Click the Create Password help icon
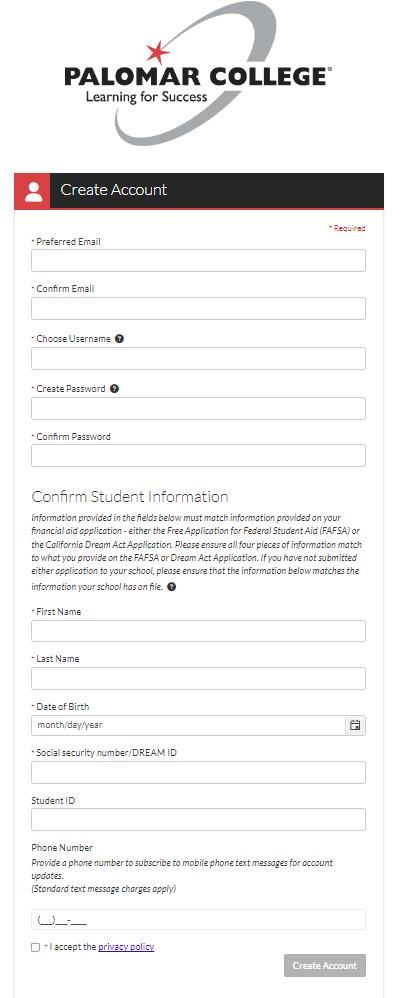Image resolution: width=403 pixels, height=998 pixels. pyautogui.click(x=115, y=388)
